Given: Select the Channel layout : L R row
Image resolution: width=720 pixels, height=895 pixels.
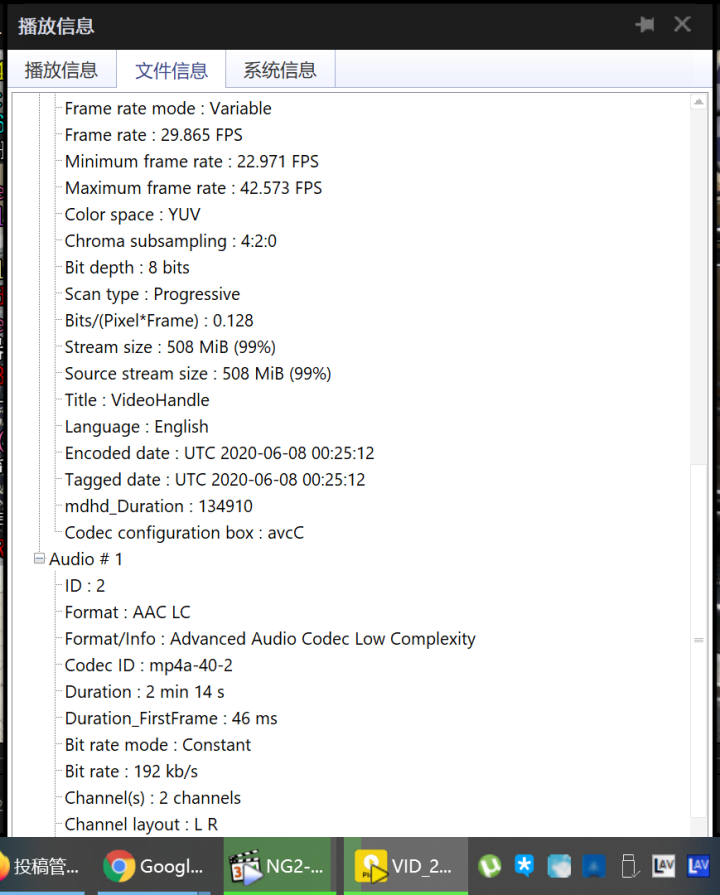Looking at the screenshot, I should (x=141, y=825).
